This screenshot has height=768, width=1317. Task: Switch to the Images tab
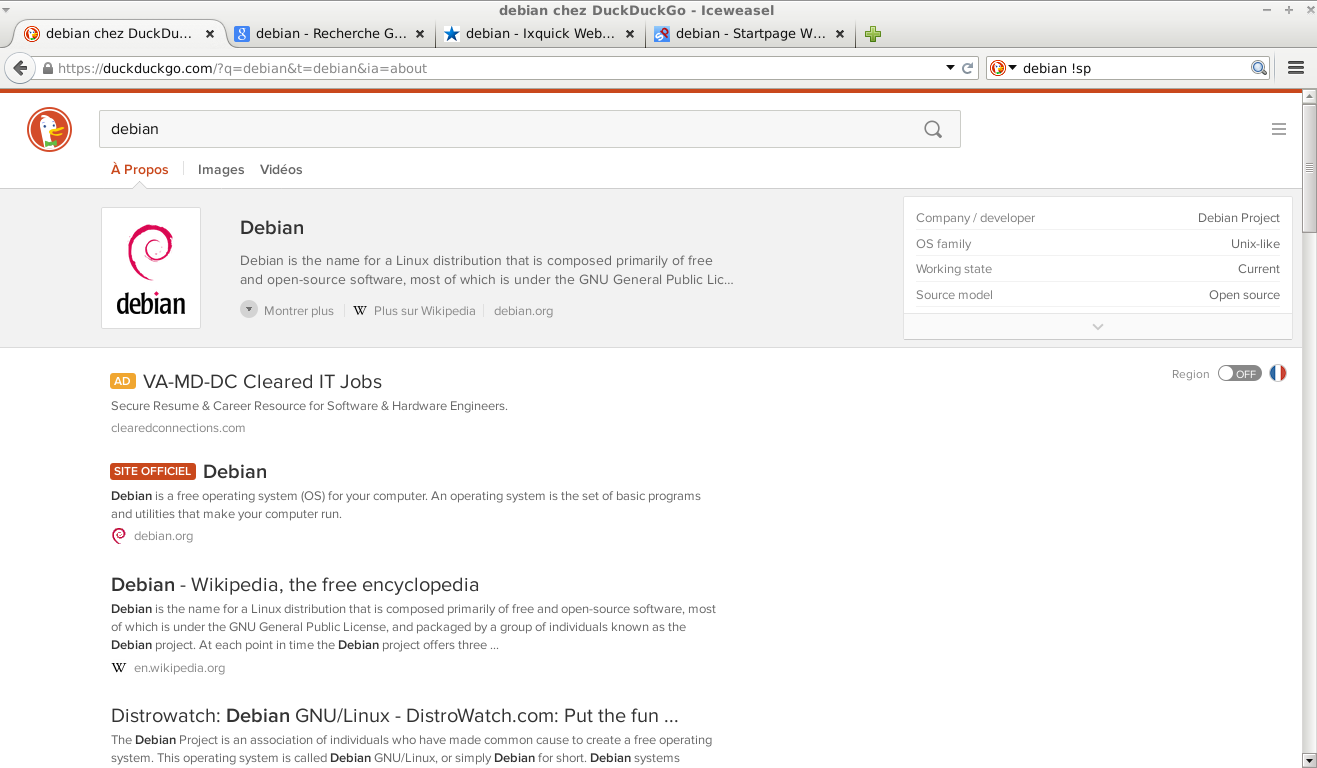(221, 170)
